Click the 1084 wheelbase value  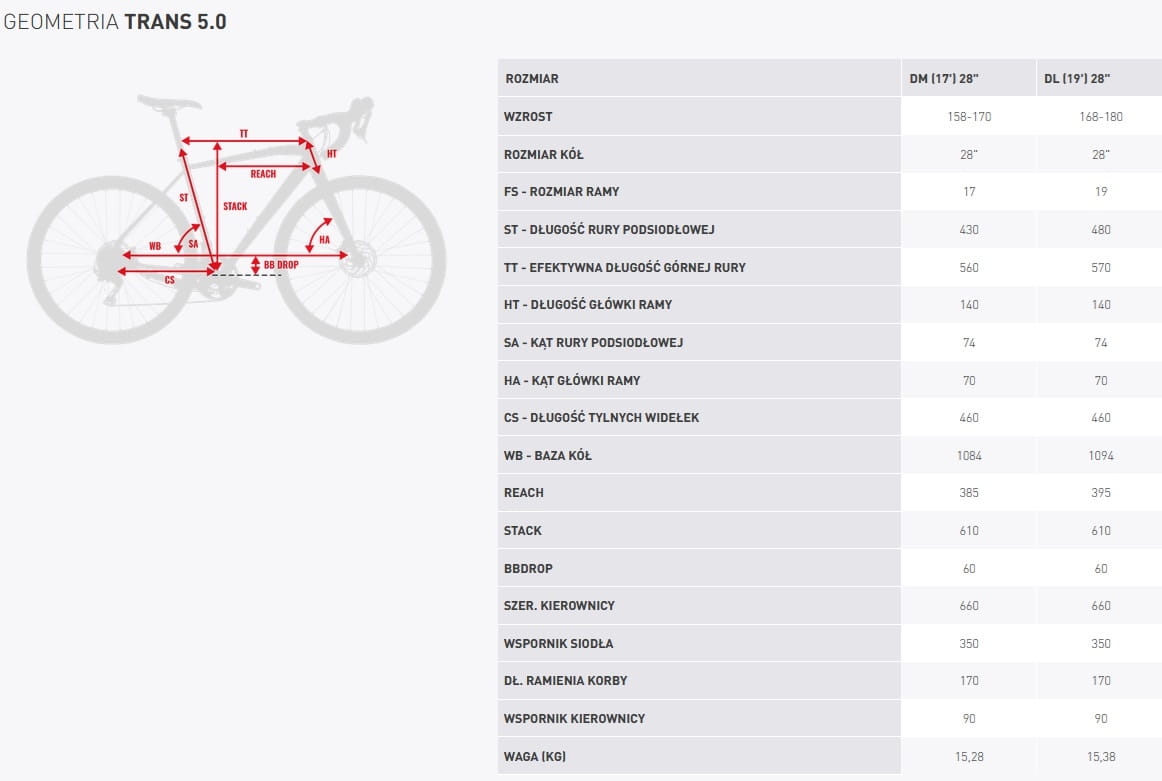[x=969, y=455]
